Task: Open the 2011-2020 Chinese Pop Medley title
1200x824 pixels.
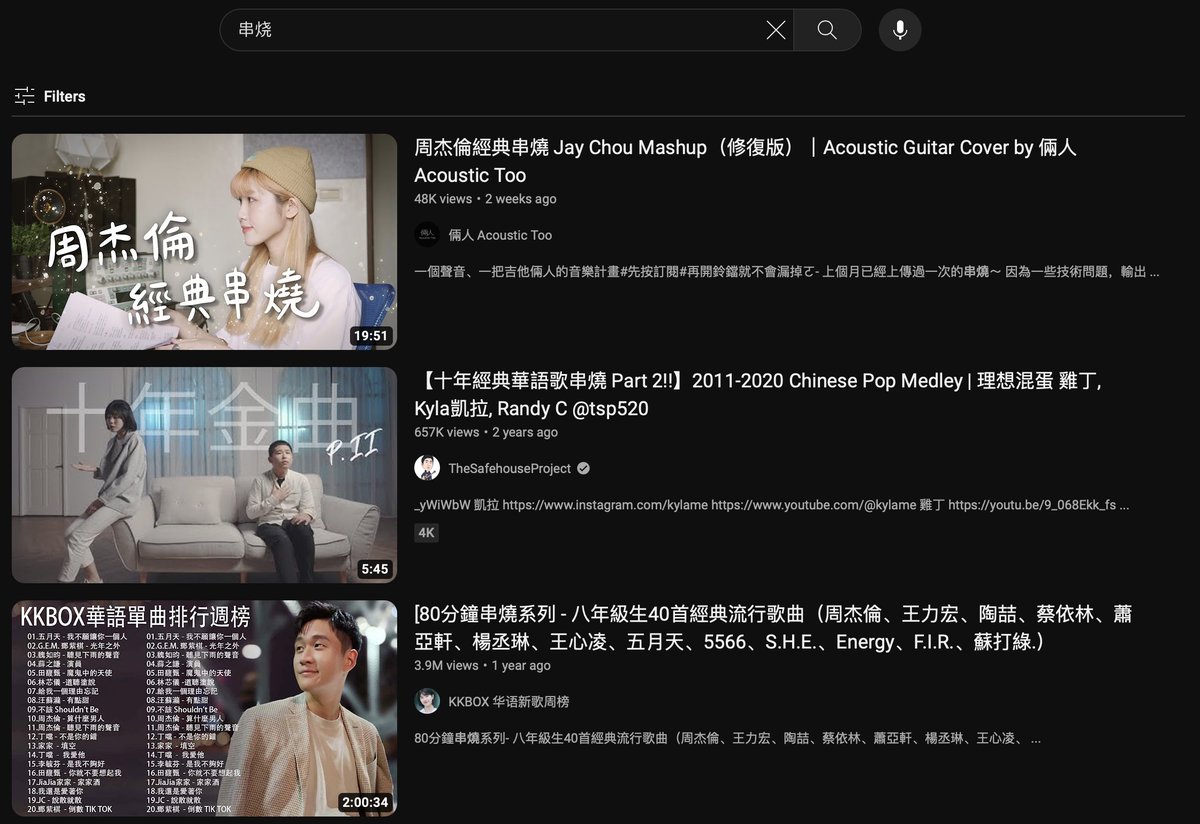Action: (758, 395)
